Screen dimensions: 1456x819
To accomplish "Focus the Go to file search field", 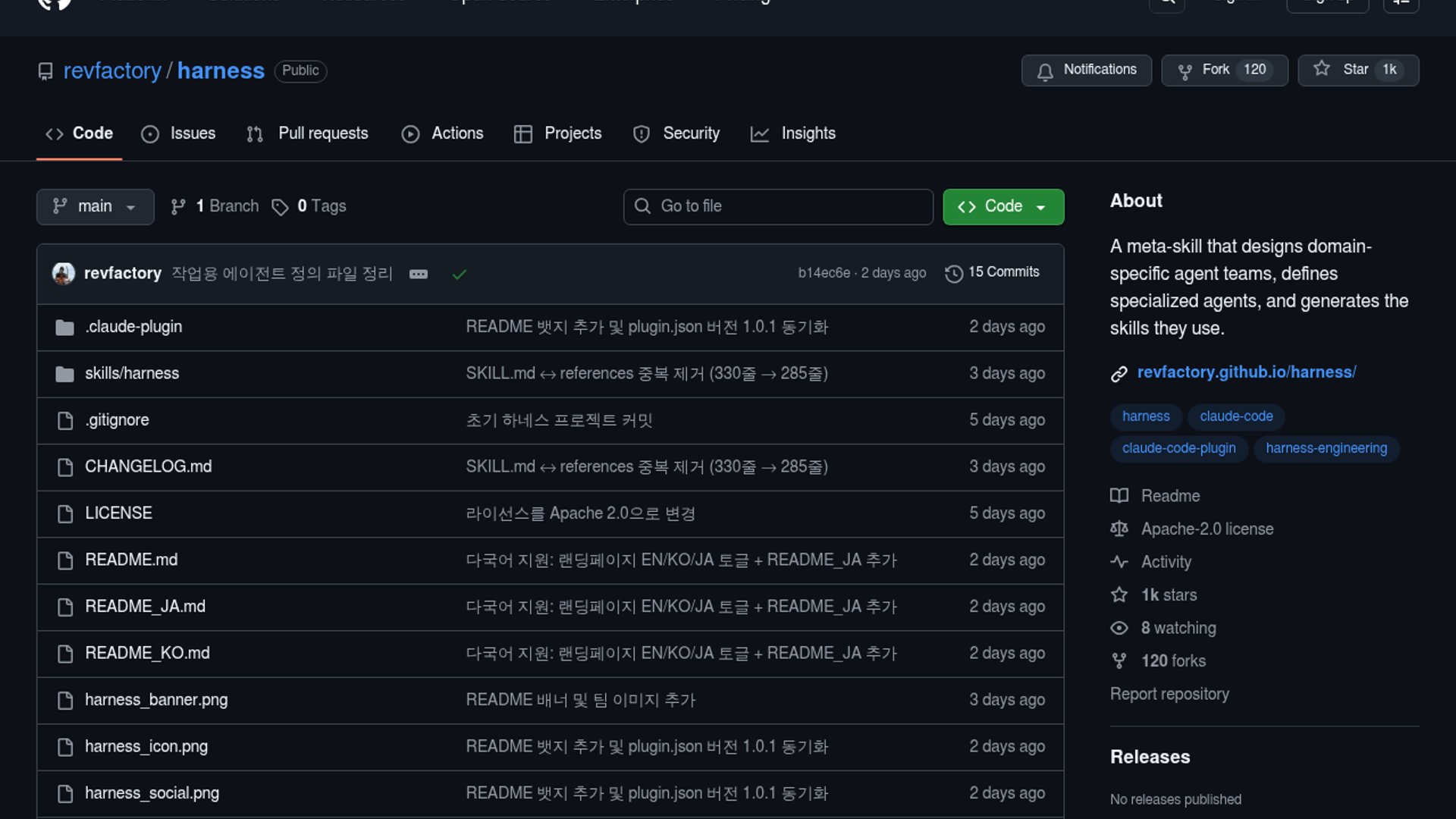I will pos(778,206).
